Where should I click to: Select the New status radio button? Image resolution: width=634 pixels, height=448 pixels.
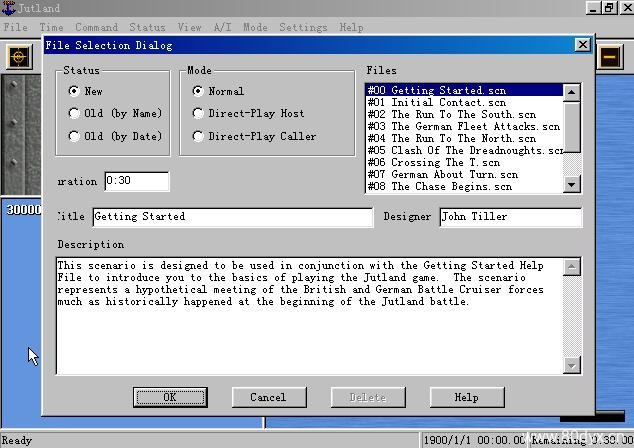tap(74, 91)
